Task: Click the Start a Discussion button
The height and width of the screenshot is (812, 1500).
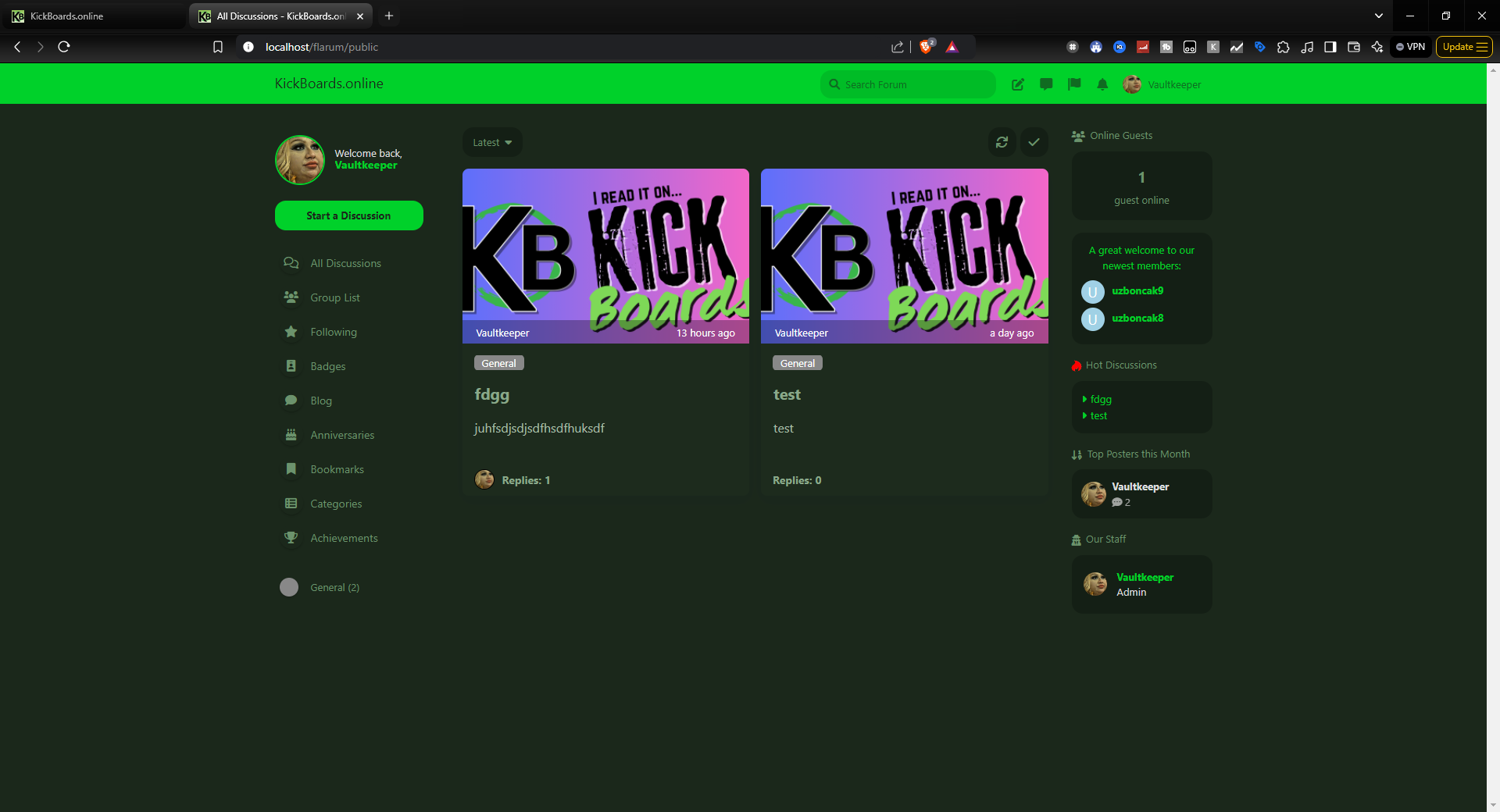Action: pyautogui.click(x=348, y=215)
